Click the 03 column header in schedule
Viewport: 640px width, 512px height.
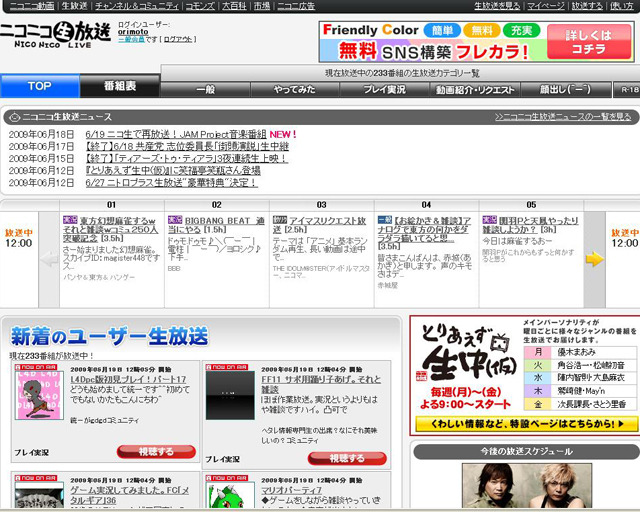click(322, 205)
